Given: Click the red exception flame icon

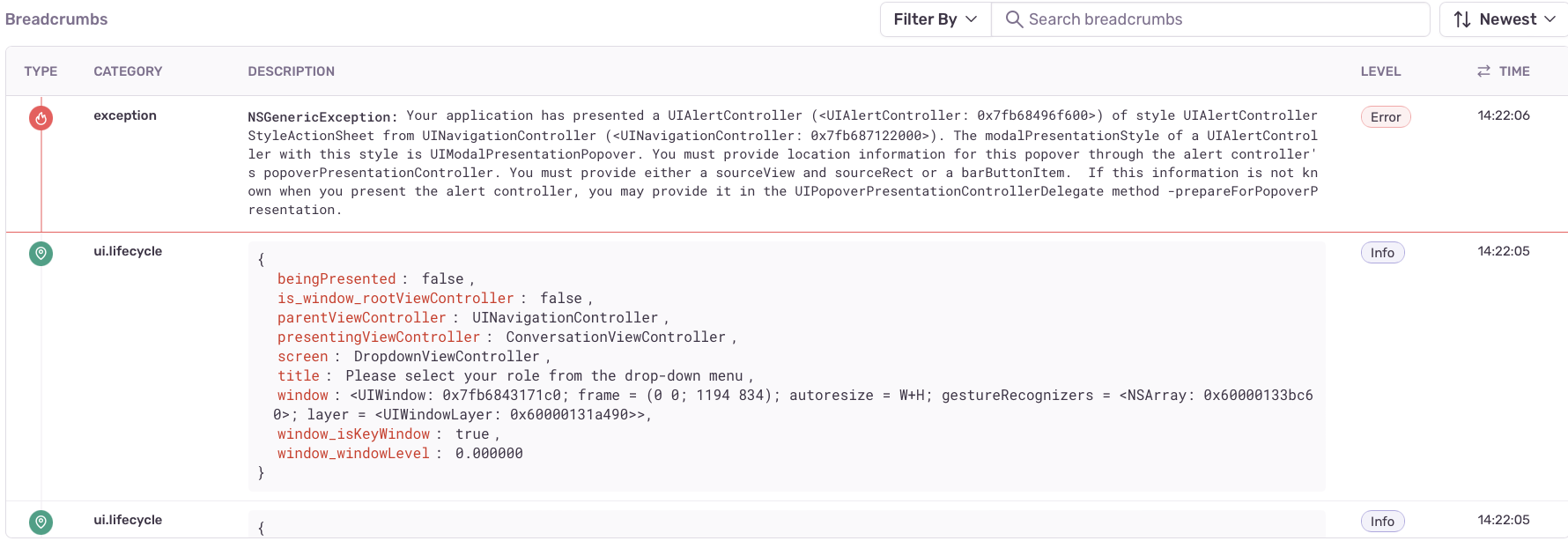Looking at the screenshot, I should (41, 117).
